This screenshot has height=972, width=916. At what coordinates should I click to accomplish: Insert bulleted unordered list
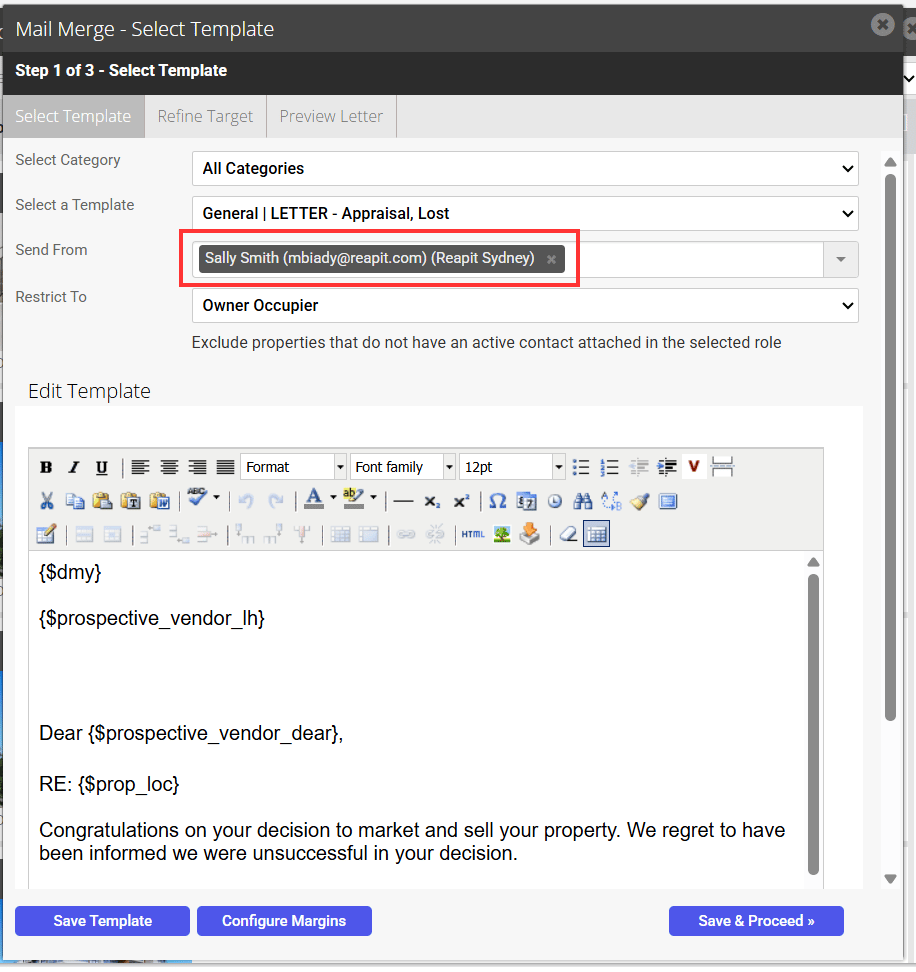(581, 467)
